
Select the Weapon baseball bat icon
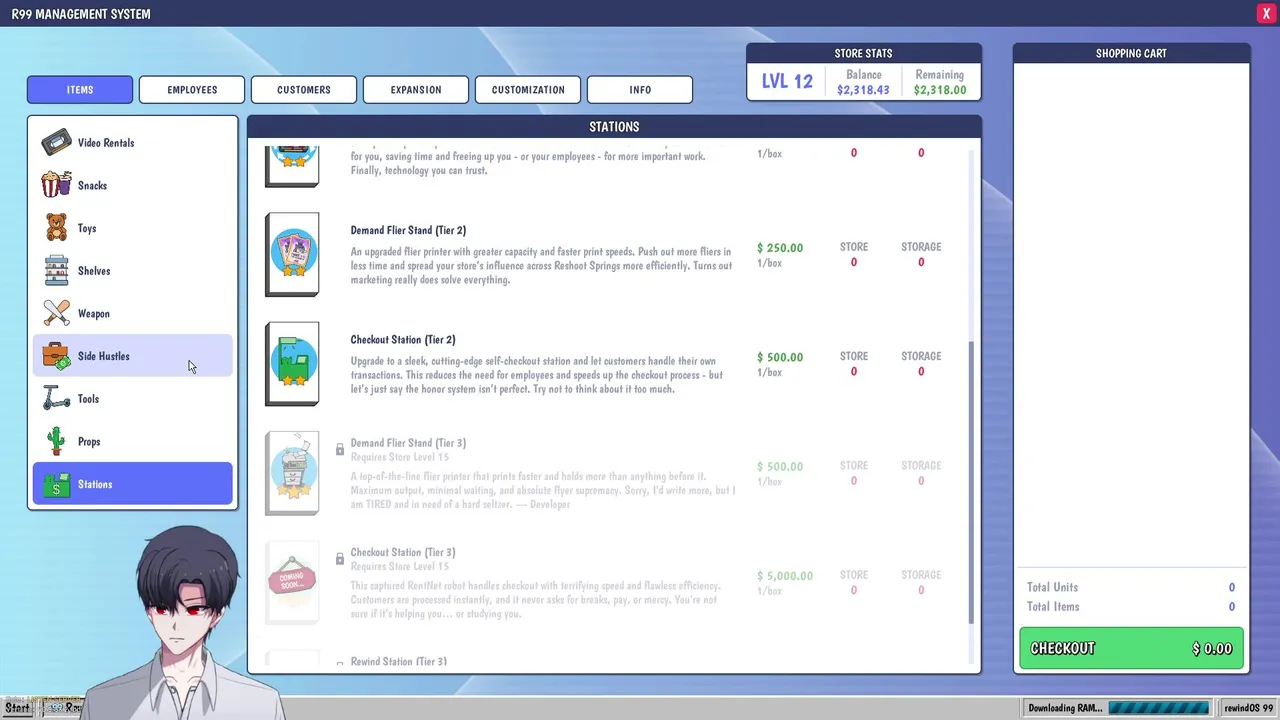point(56,313)
